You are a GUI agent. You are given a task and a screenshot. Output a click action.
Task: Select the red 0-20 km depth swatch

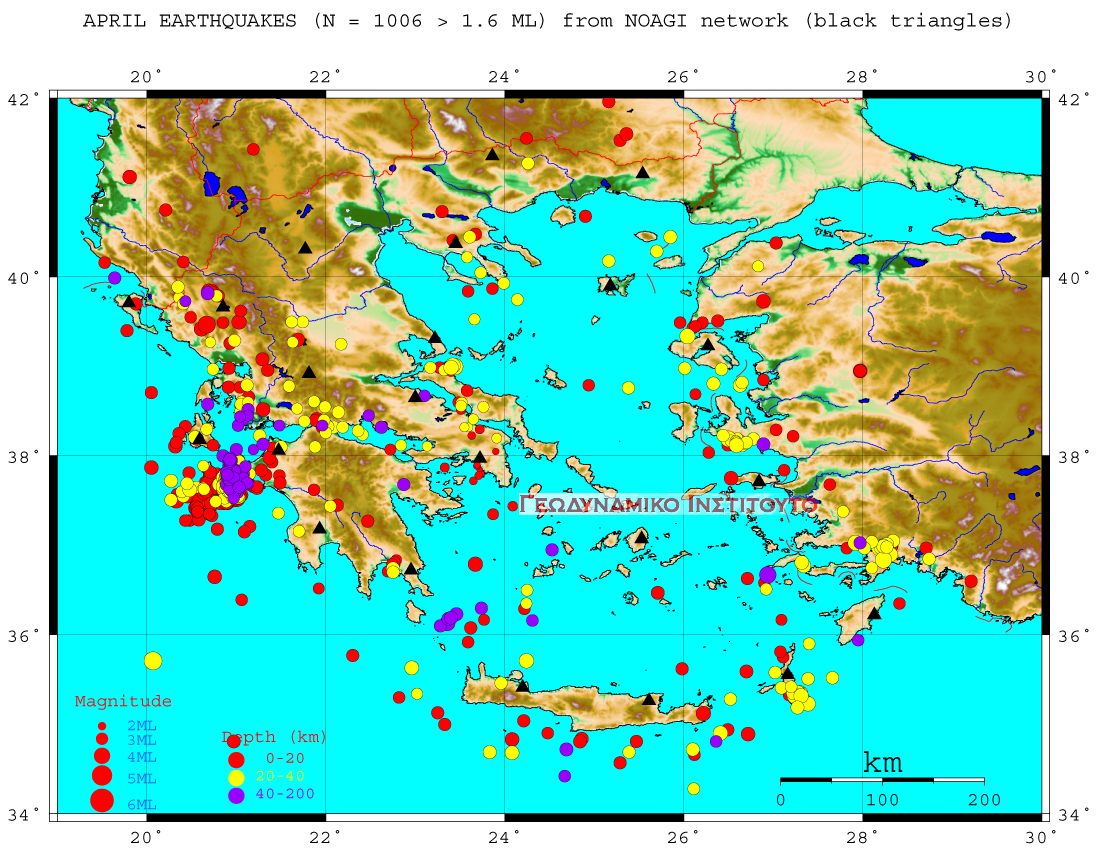[236, 760]
